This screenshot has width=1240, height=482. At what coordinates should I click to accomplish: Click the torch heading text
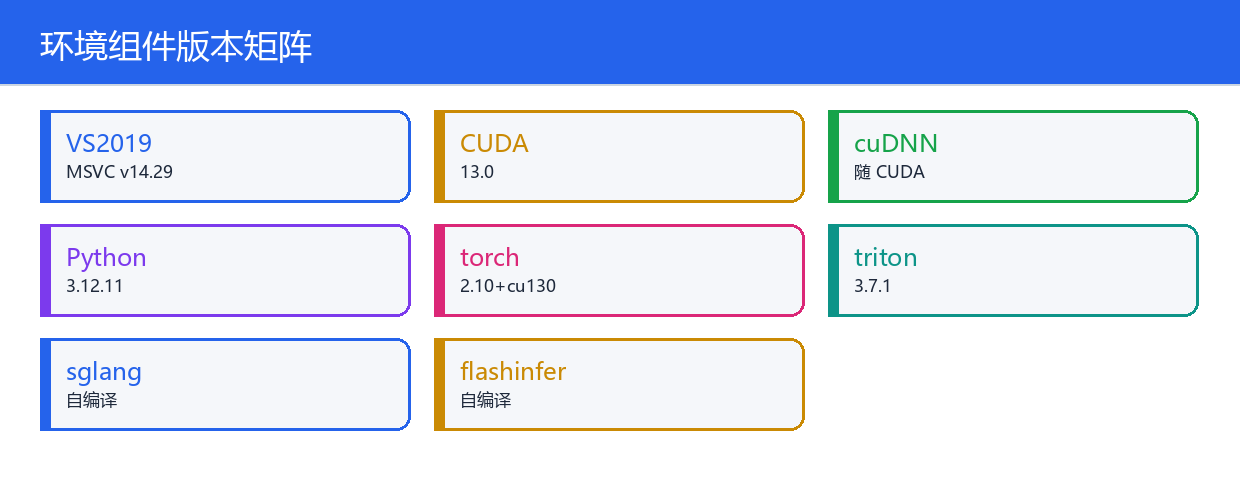490,257
